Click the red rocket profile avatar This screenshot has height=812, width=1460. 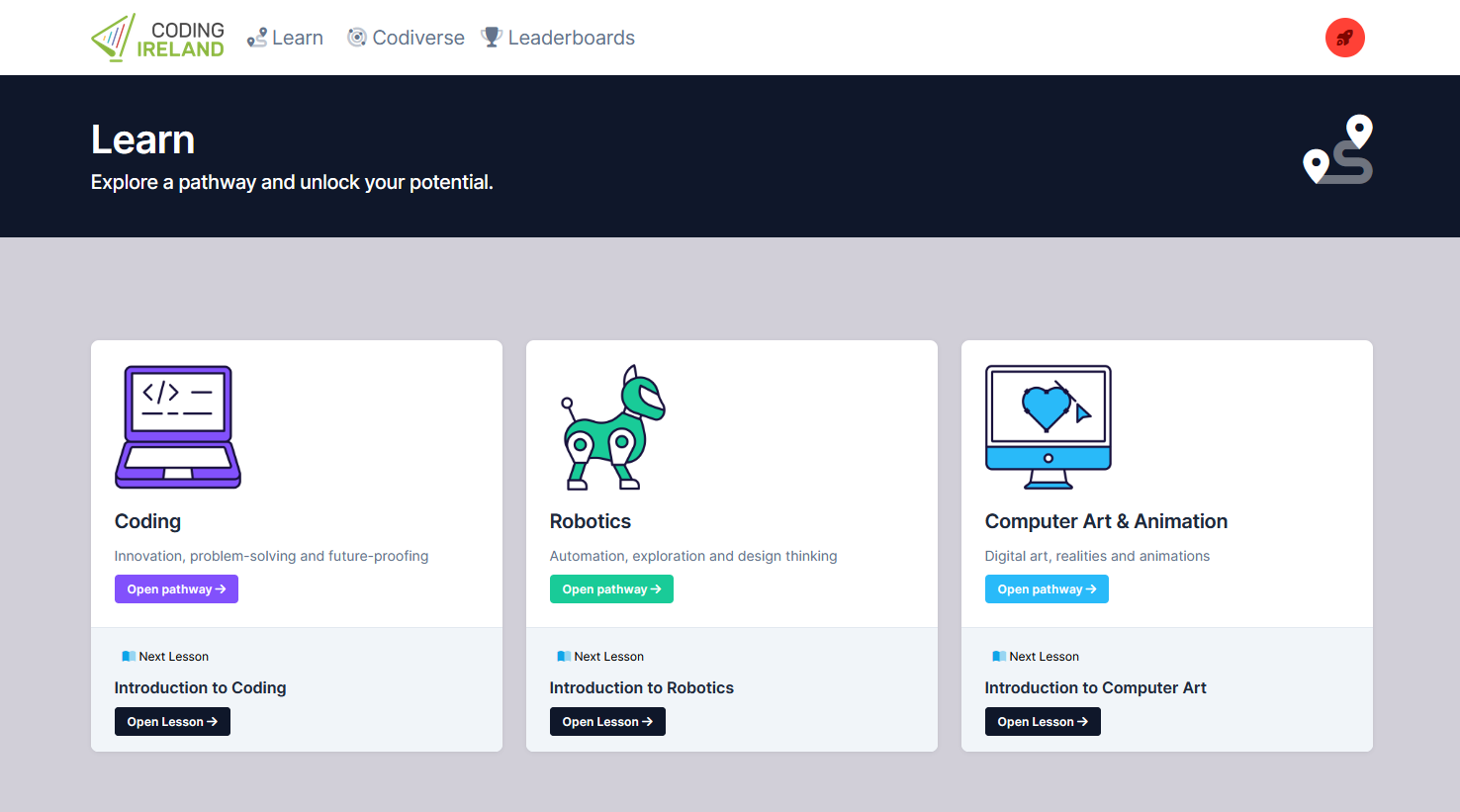1344,38
